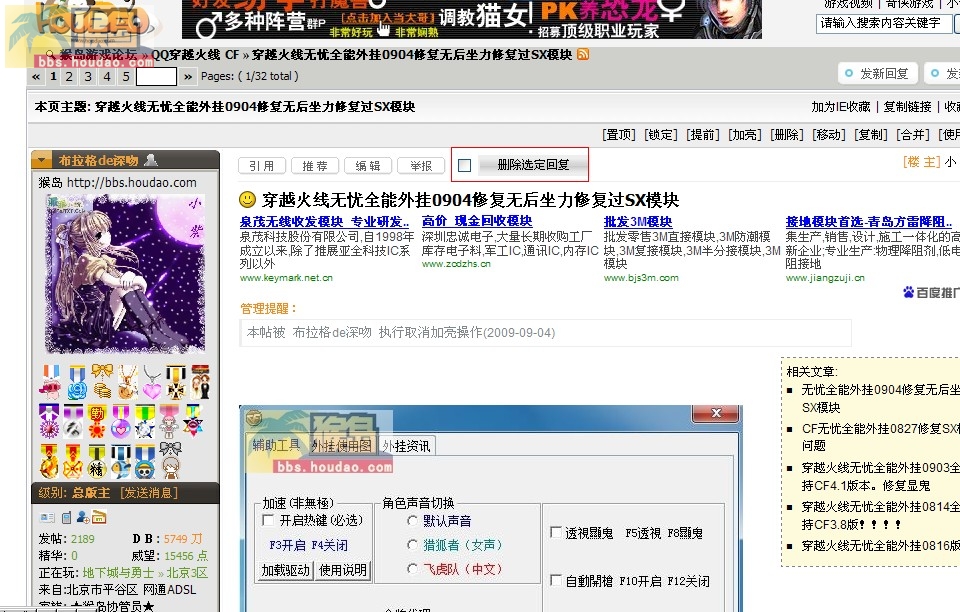Expand the dropdown arrow beside 布拉格de深吻
Viewport: 960px width, 612px height.
tap(42, 160)
